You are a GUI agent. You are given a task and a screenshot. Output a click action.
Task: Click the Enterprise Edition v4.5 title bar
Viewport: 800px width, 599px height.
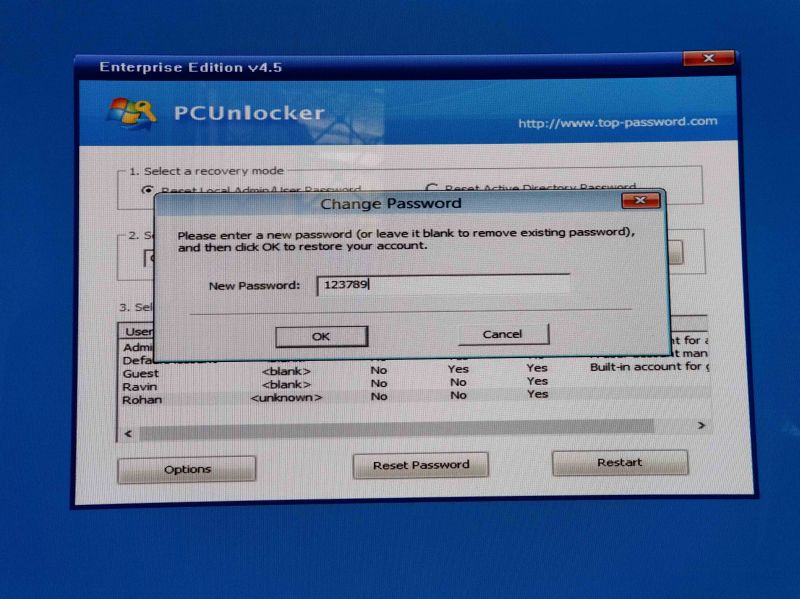click(x=378, y=67)
